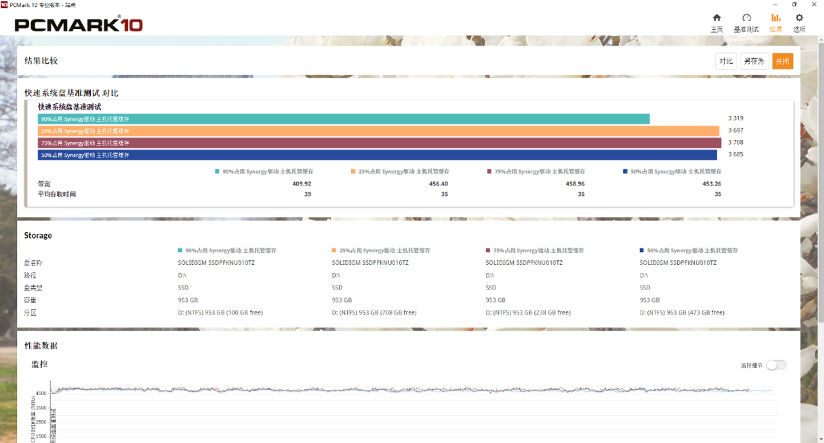This screenshot has height=443, width=824.
Task: Click the teal 90% legend marker under chart
Action: point(217,171)
